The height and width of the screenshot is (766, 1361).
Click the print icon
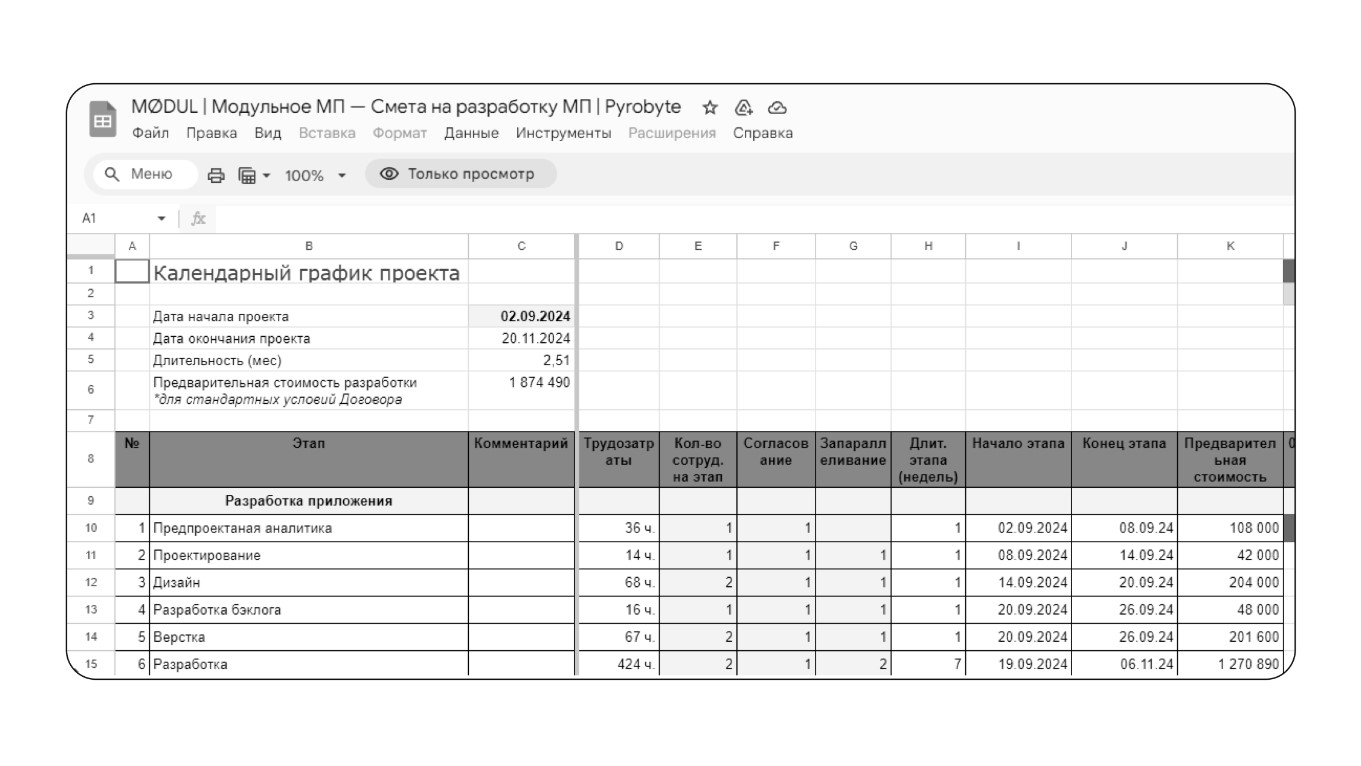[216, 176]
